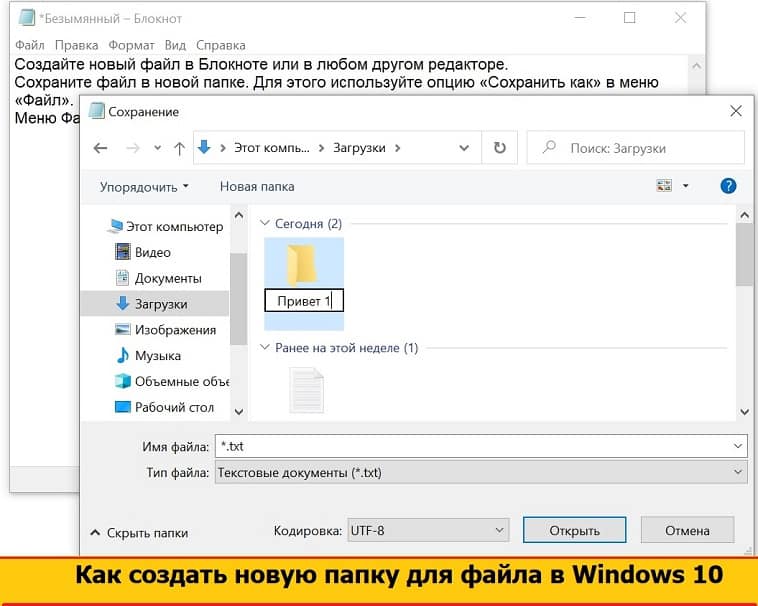Click the 'Отмена' button

coord(687,530)
